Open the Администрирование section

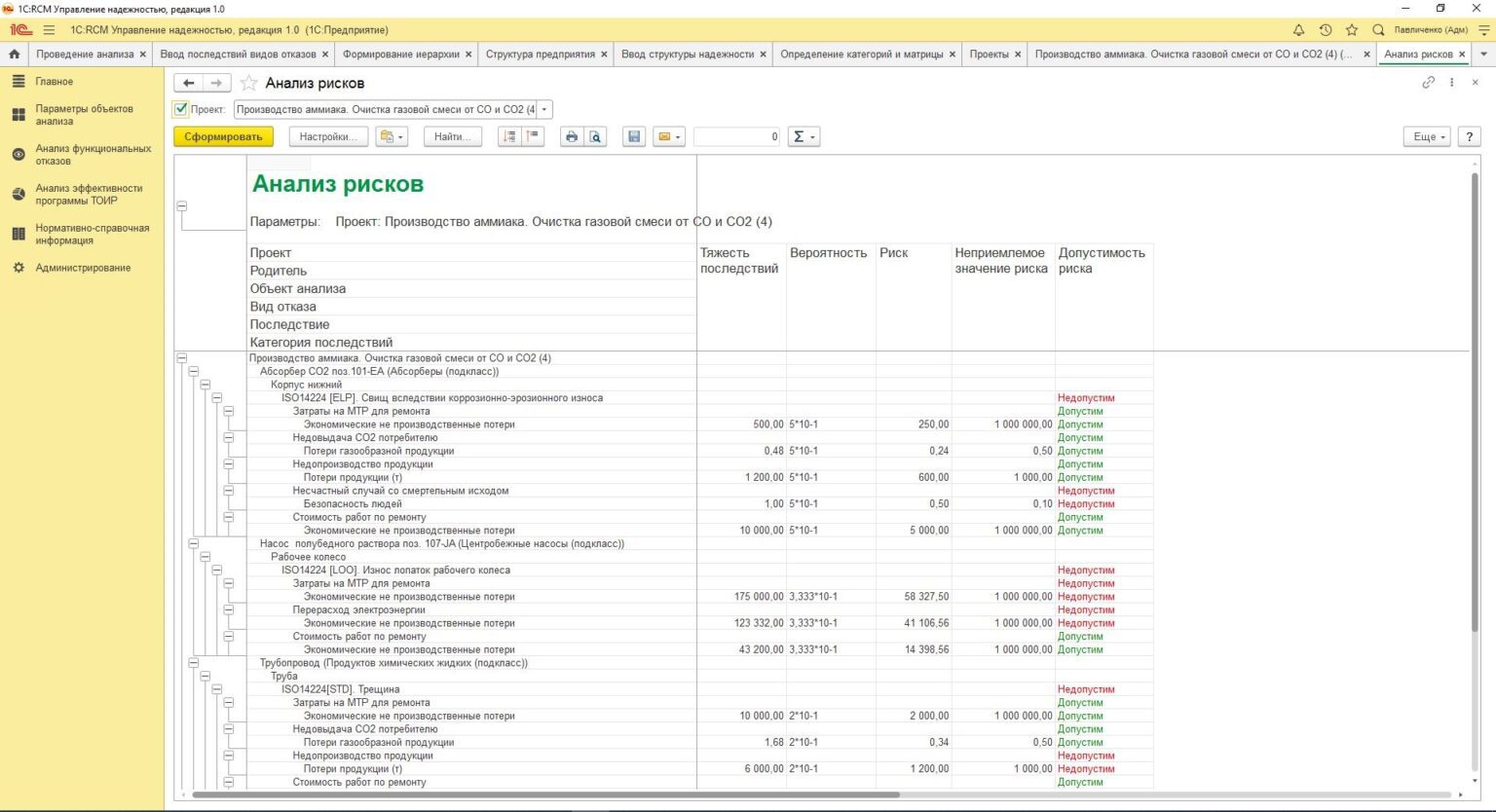tap(82, 268)
